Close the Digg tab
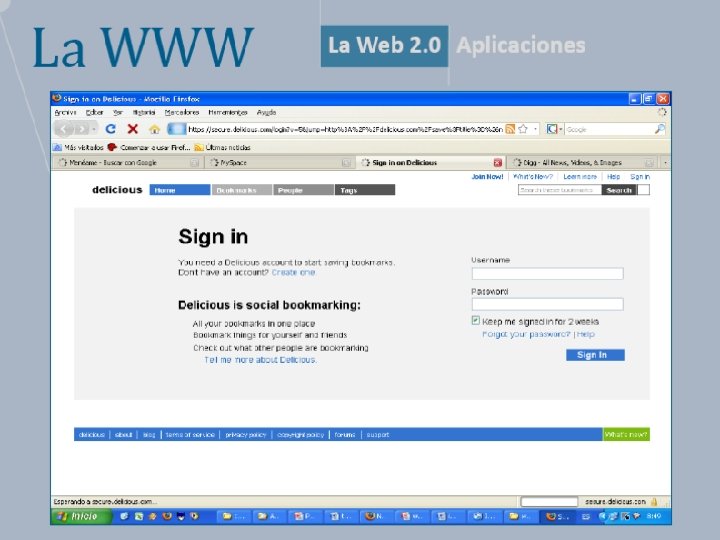Viewport: 720px width, 540px height. pos(649,163)
